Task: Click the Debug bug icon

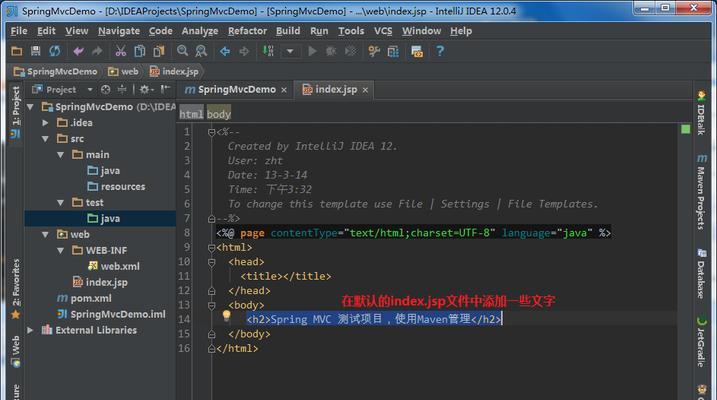Action: [x=331, y=51]
